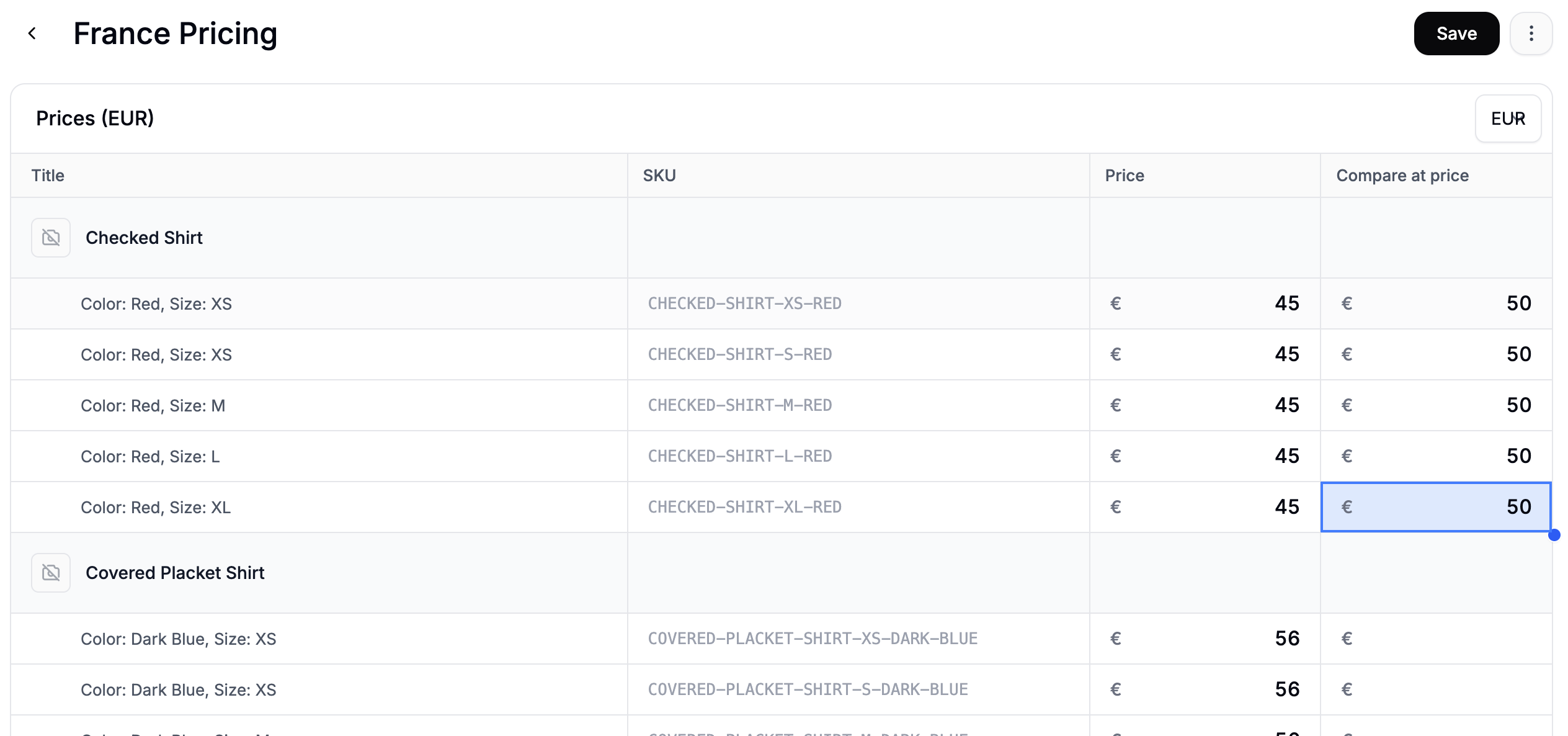Open the three-dot overflow menu
This screenshot has height=736, width=1568.
coord(1531,33)
